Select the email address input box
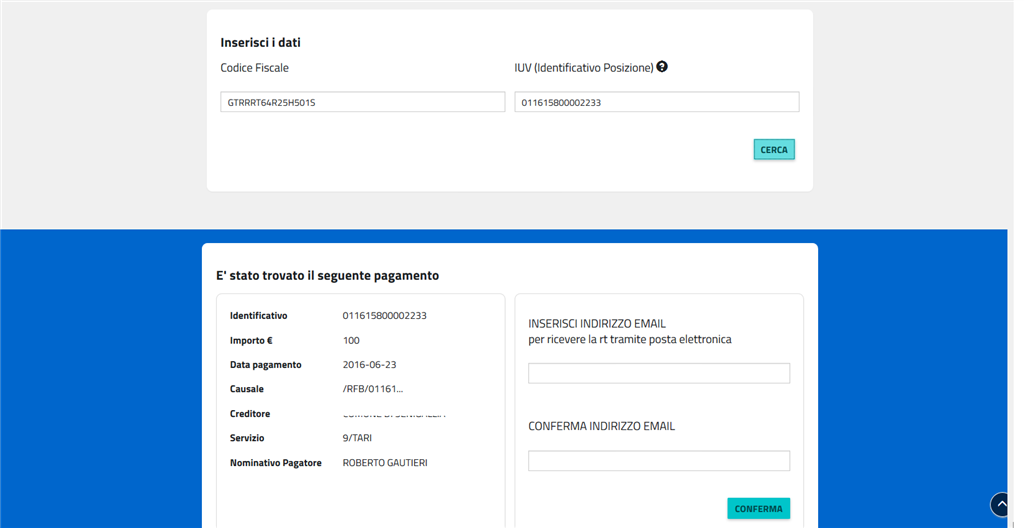 click(x=658, y=373)
